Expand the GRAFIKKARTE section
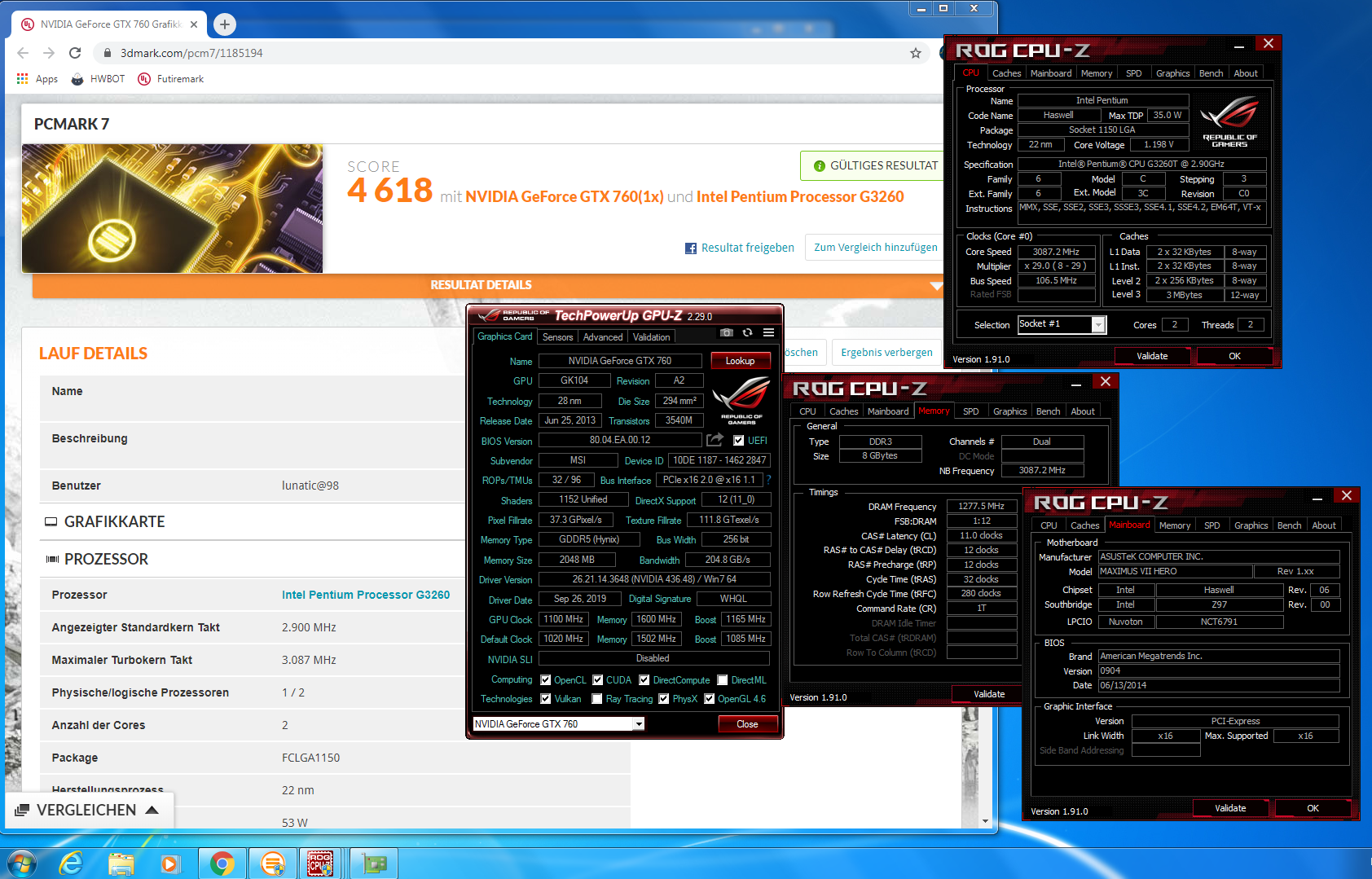Image resolution: width=1372 pixels, height=879 pixels. [106, 522]
